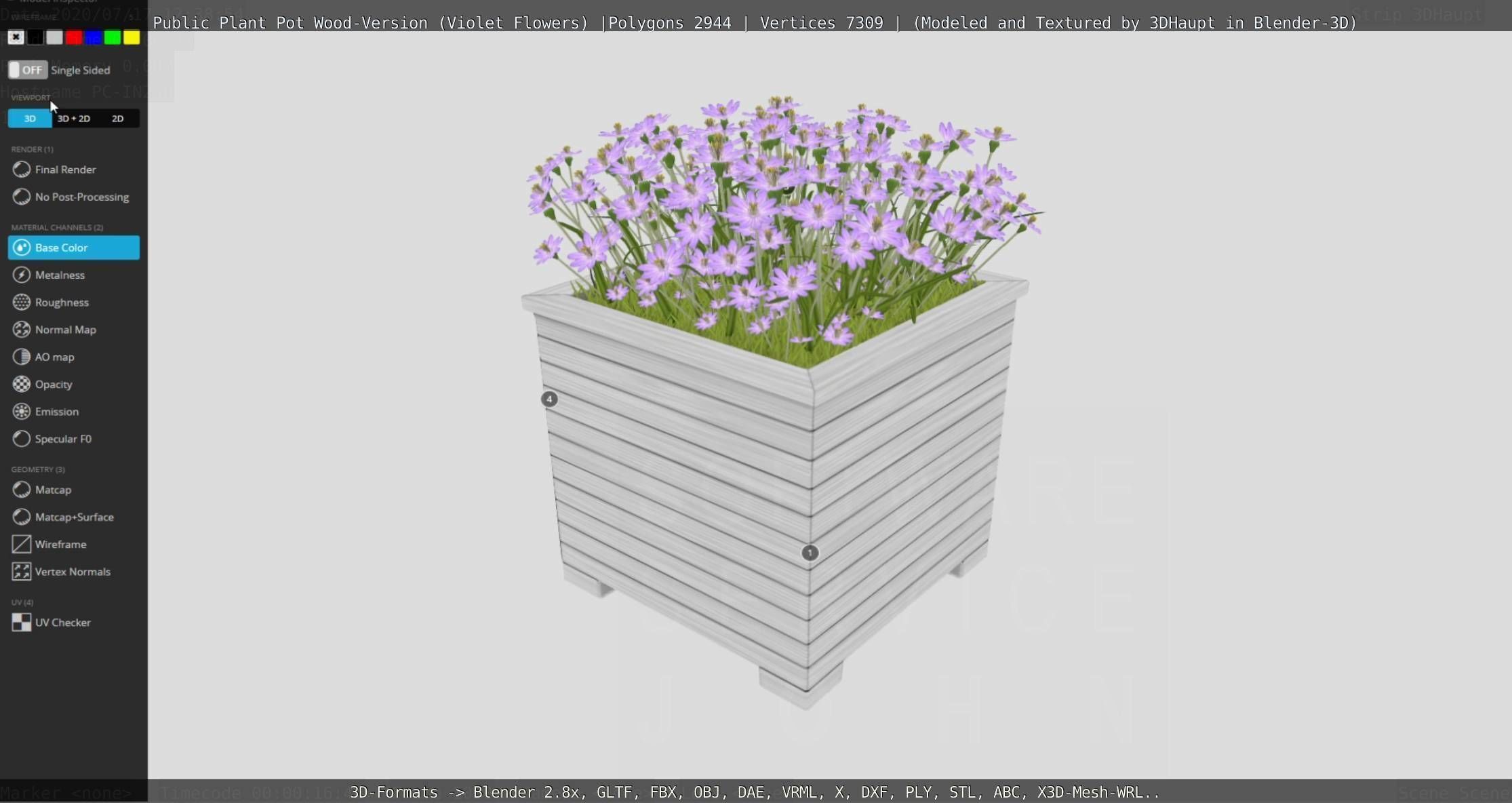This screenshot has height=803, width=1512.
Task: Switch viewport to 3D + 2D mode
Action: 74,119
